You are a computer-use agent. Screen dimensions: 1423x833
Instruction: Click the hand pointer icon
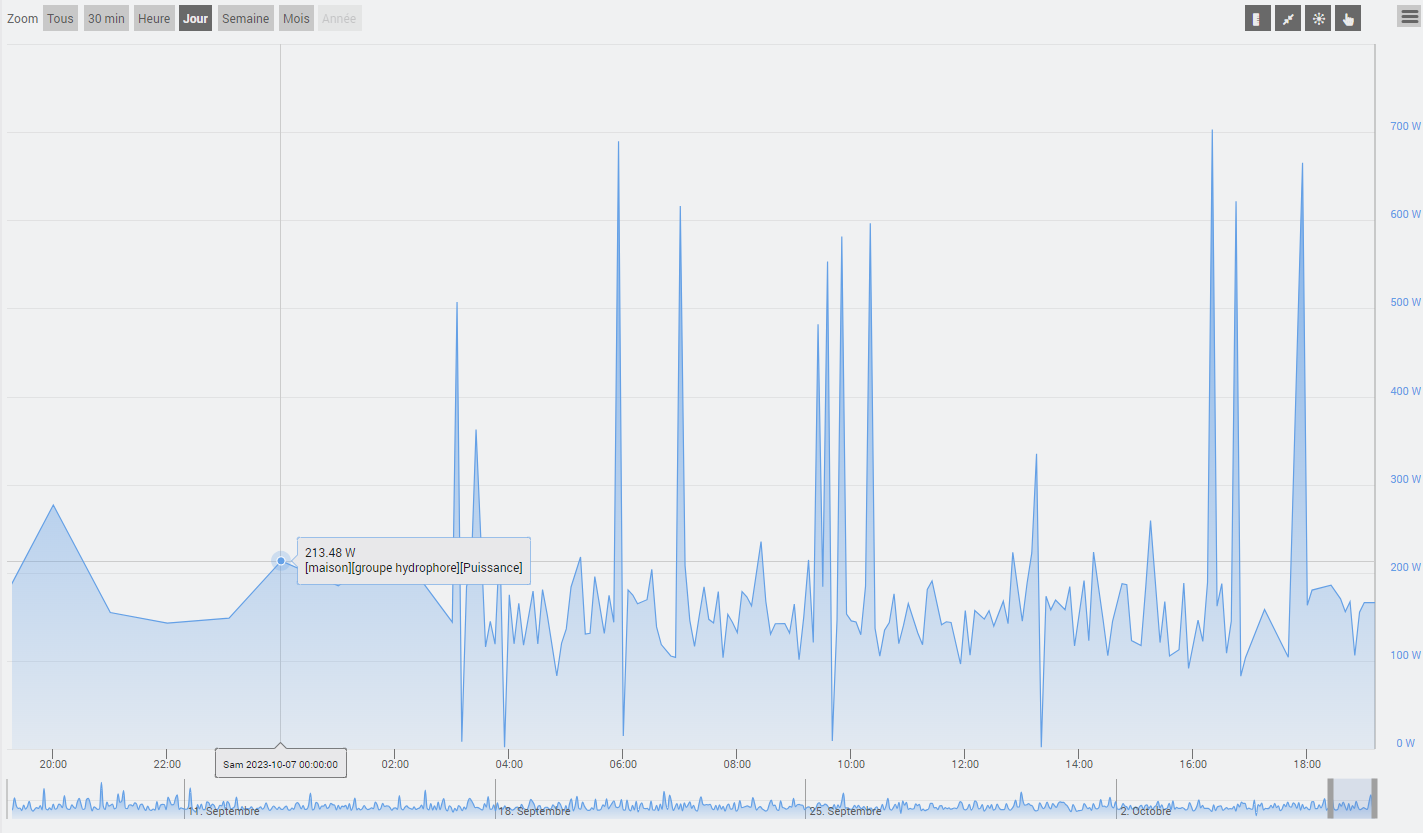point(1348,18)
